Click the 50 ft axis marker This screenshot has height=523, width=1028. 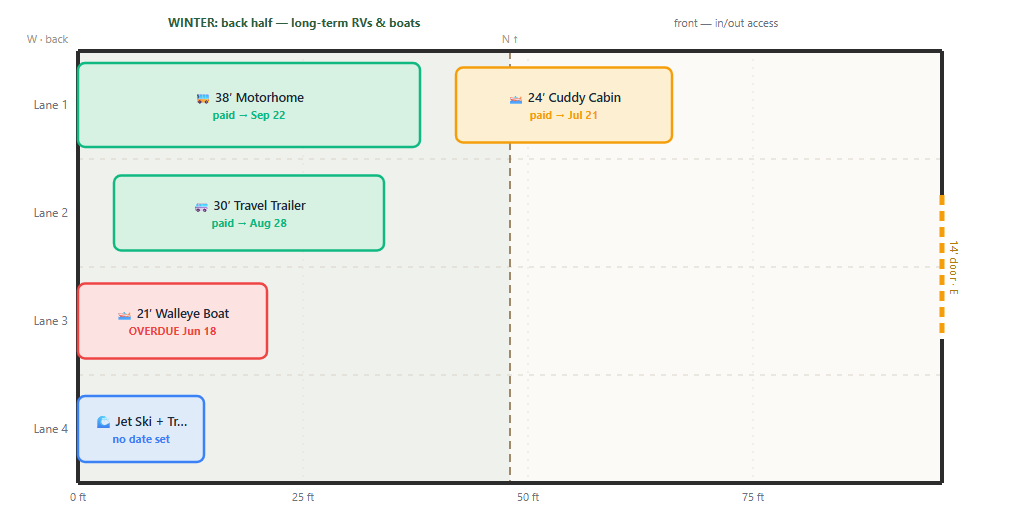click(x=528, y=497)
